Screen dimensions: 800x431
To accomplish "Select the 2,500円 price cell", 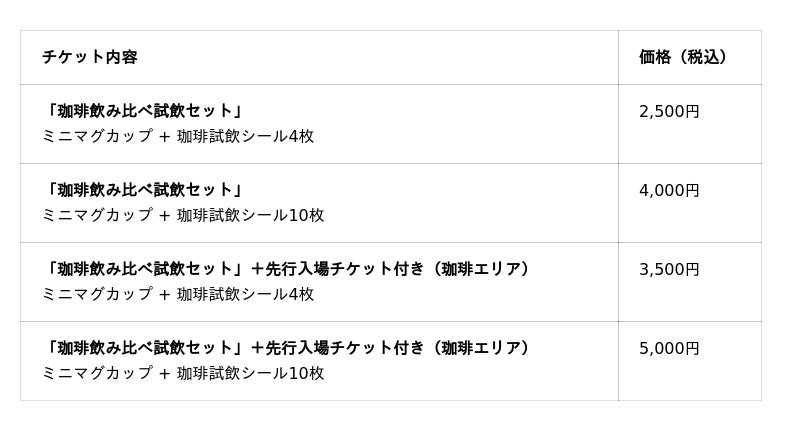I will pyautogui.click(x=669, y=111).
